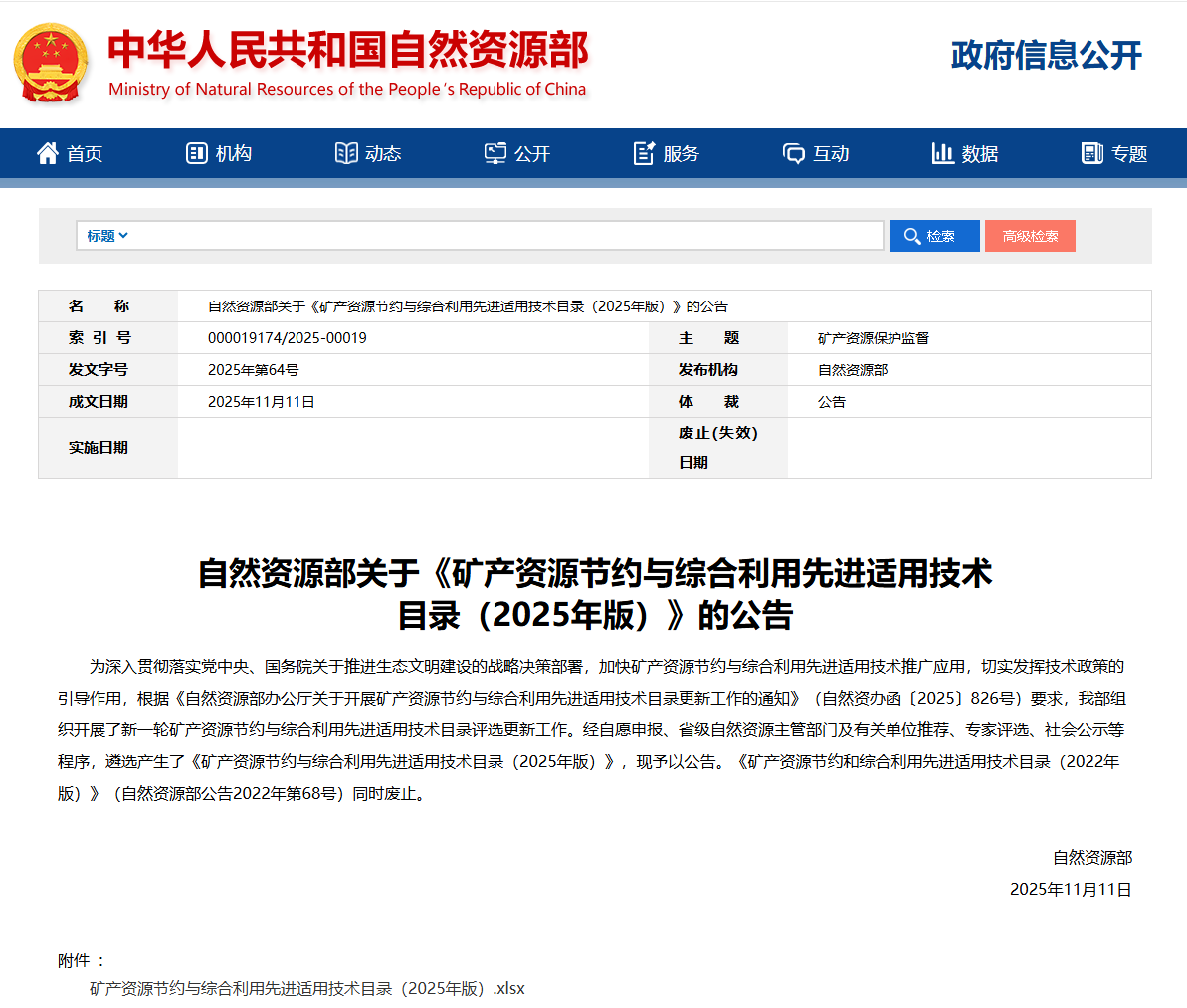Click the 服务 edit-document icon

click(x=644, y=153)
